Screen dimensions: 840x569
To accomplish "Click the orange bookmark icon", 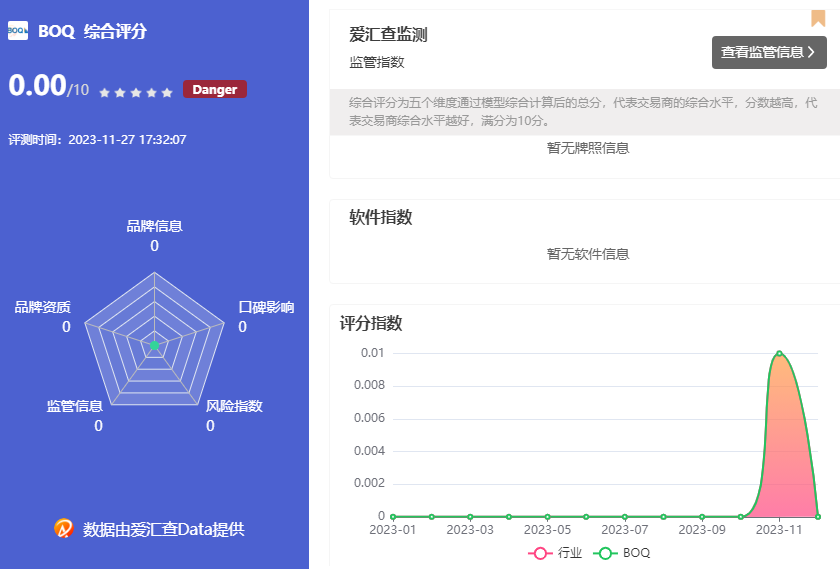I will point(818,18).
